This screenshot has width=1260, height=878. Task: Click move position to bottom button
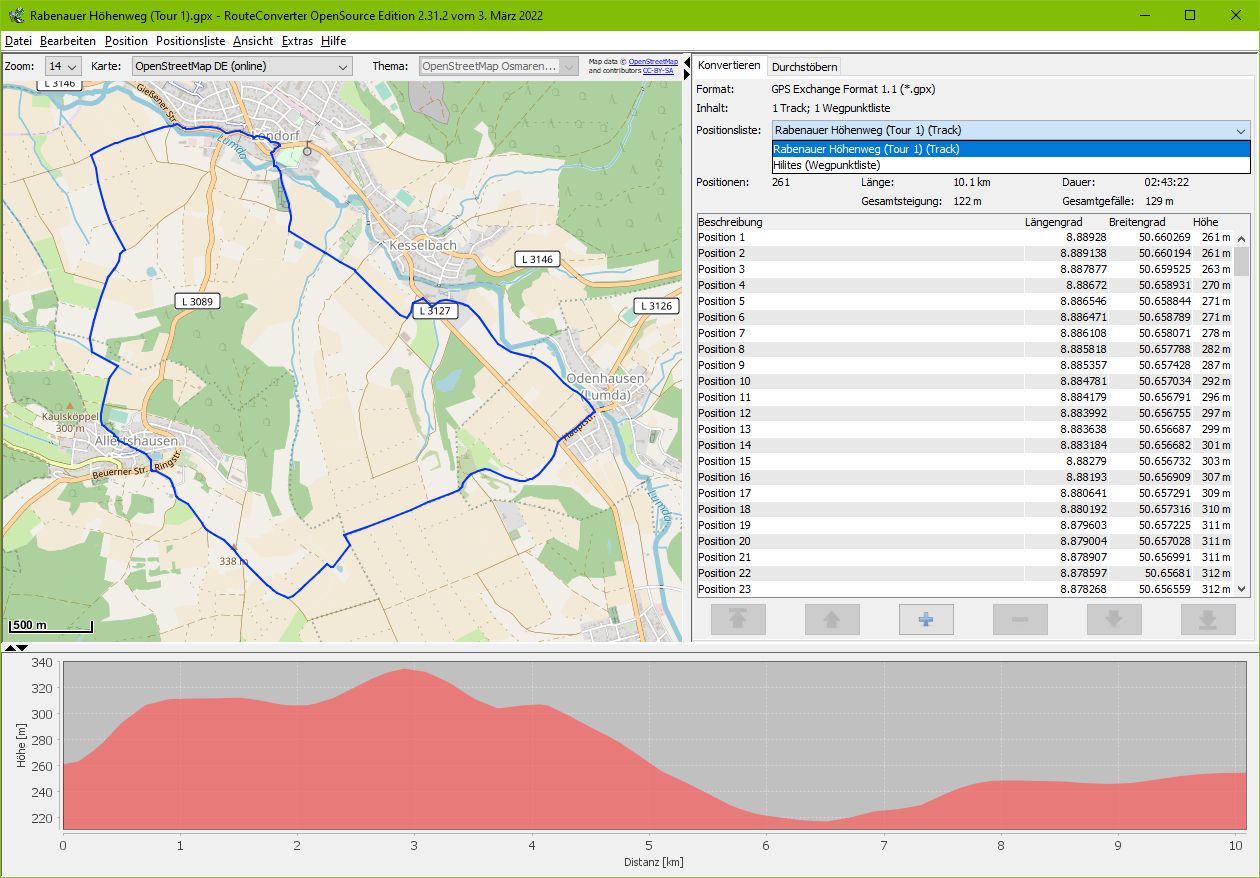point(1208,620)
